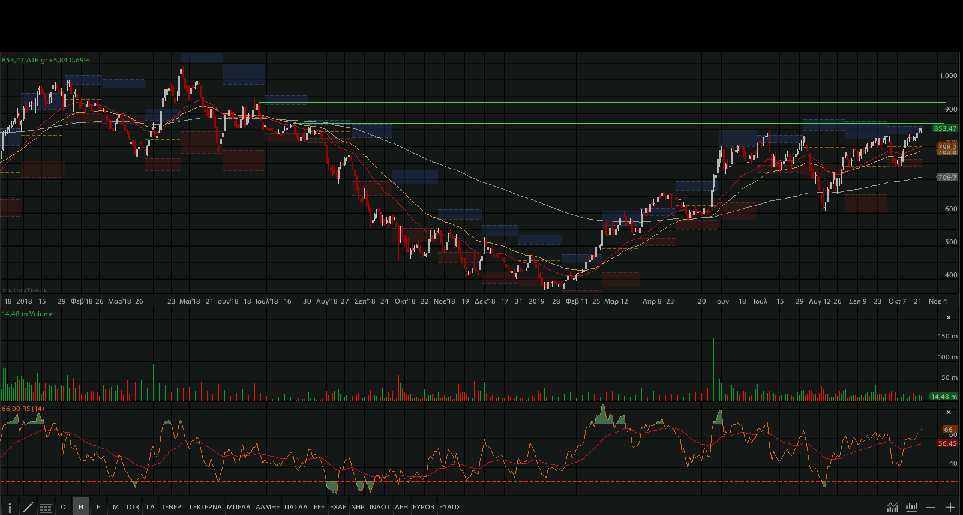Toggle the highlighted 'H' timeframe button
Viewport: 963px width, 515px height.
coord(81,507)
